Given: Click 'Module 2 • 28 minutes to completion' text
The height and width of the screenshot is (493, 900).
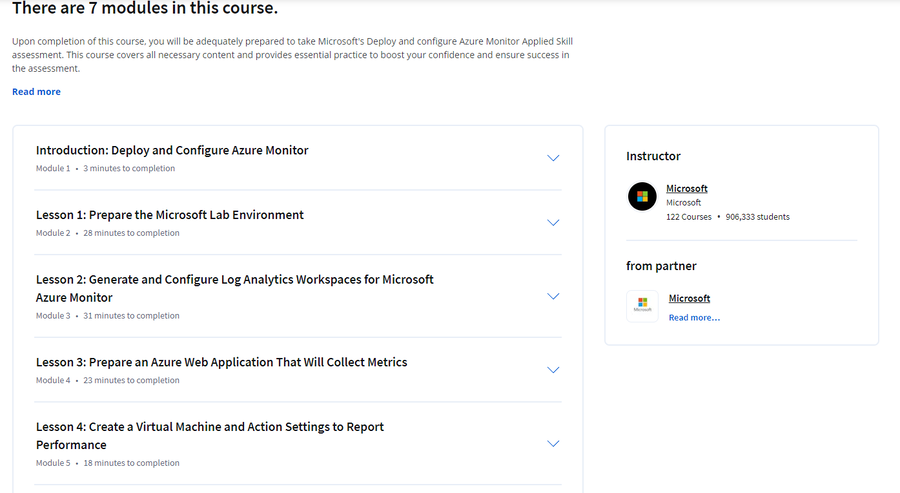Looking at the screenshot, I should click(x=108, y=233).
